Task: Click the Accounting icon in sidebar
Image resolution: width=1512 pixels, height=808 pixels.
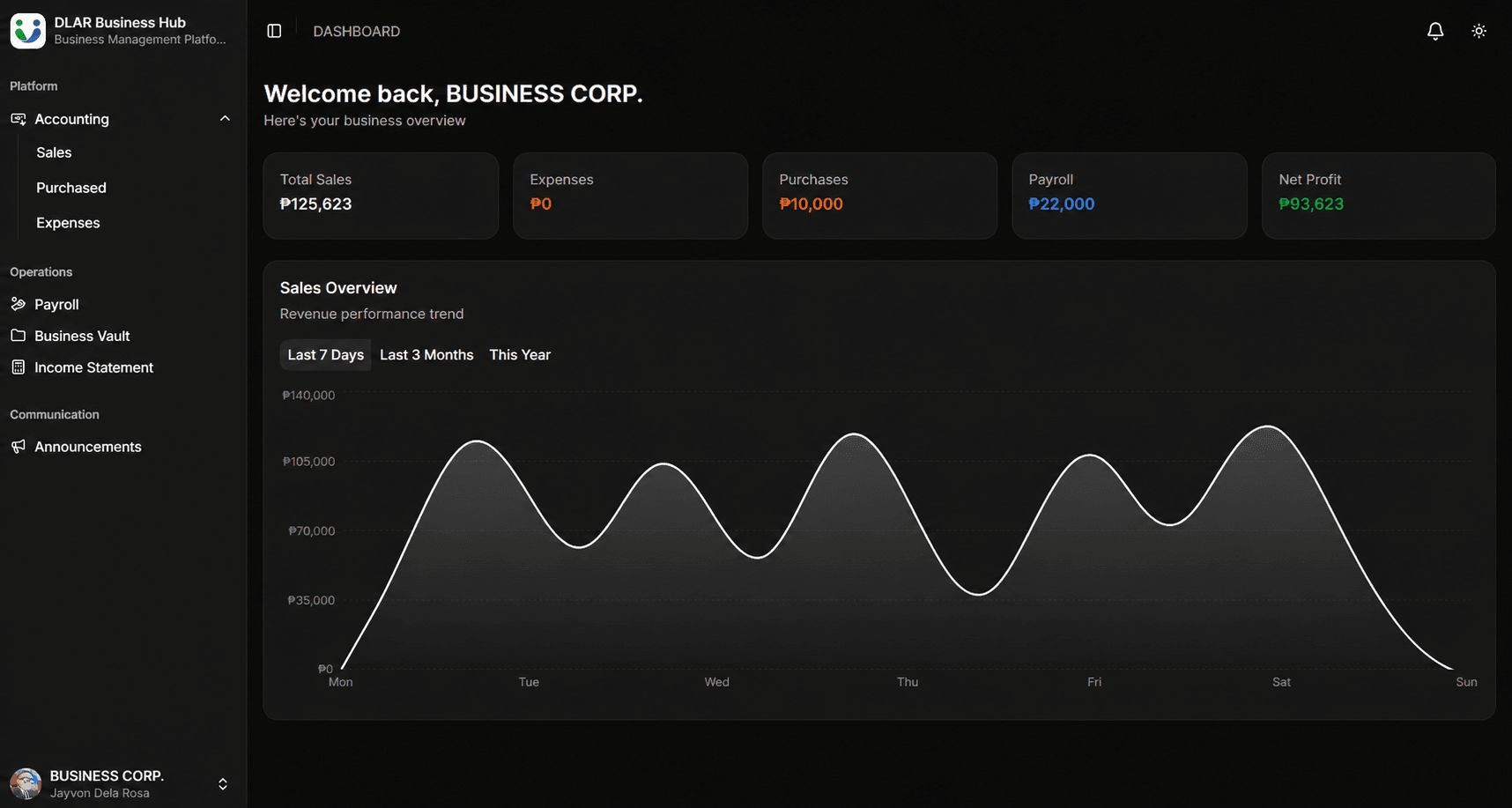Action: pyautogui.click(x=18, y=119)
